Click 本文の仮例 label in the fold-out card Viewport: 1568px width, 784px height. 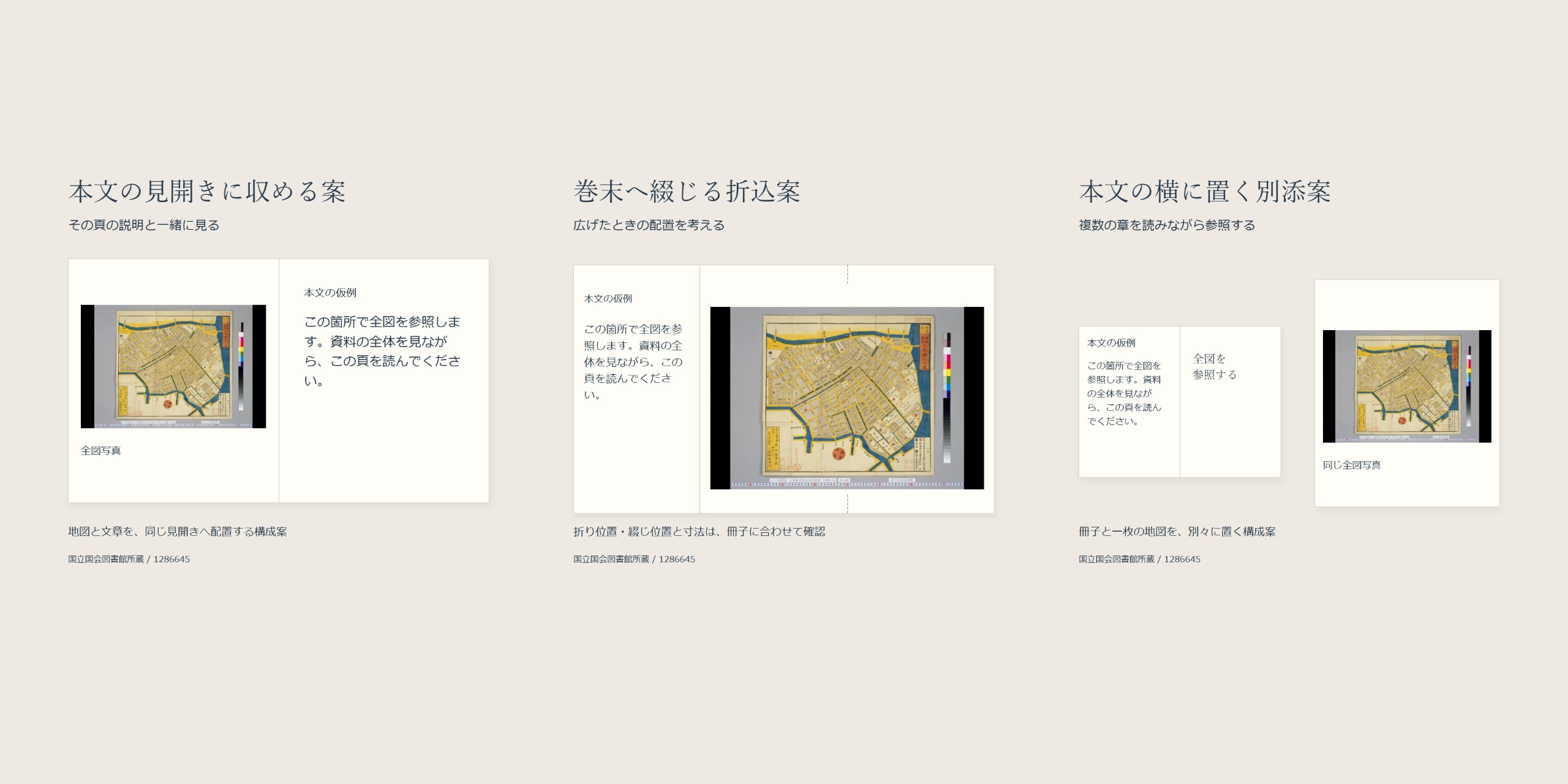[608, 298]
